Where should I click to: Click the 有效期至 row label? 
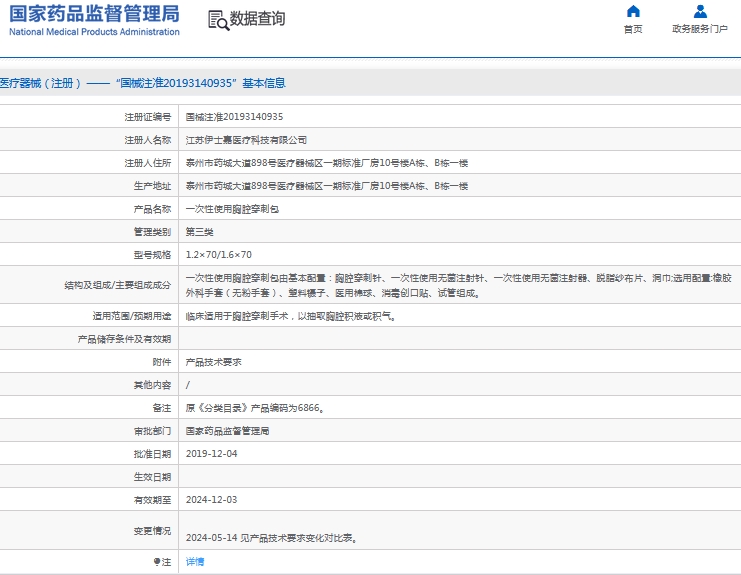coord(152,500)
